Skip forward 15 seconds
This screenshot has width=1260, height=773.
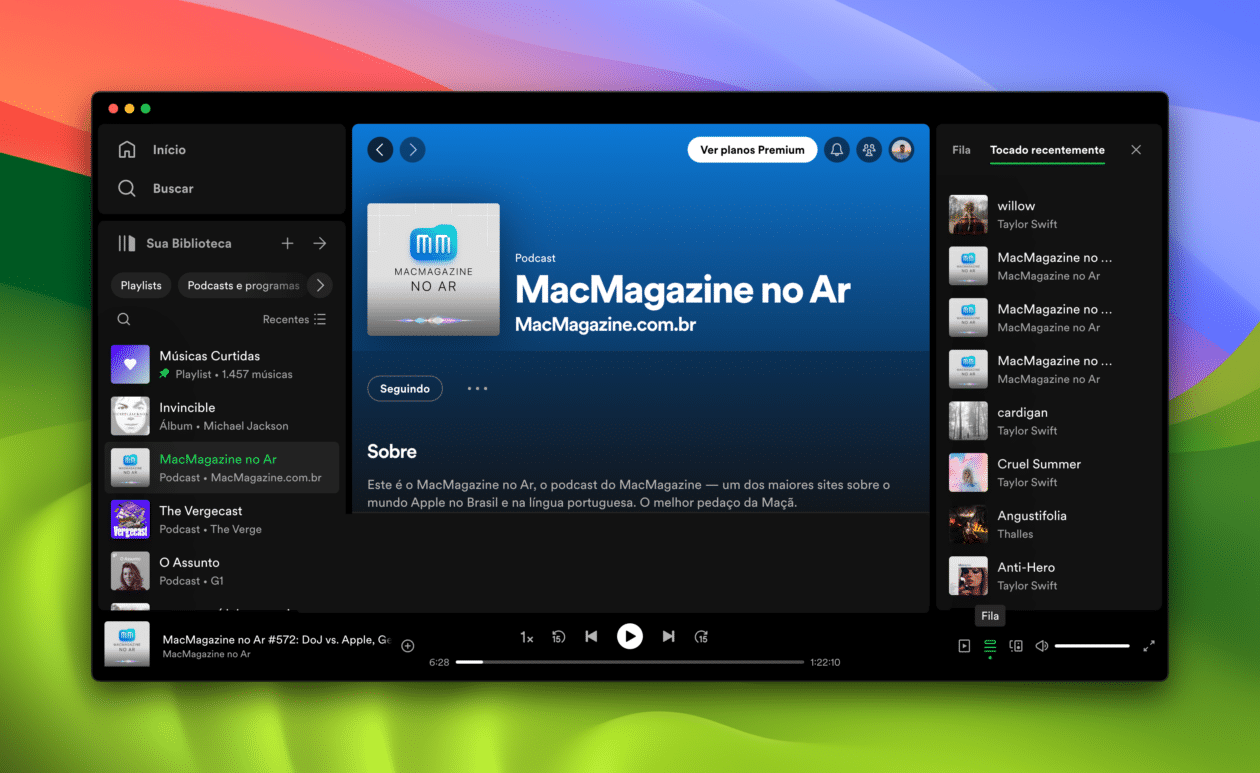701,637
